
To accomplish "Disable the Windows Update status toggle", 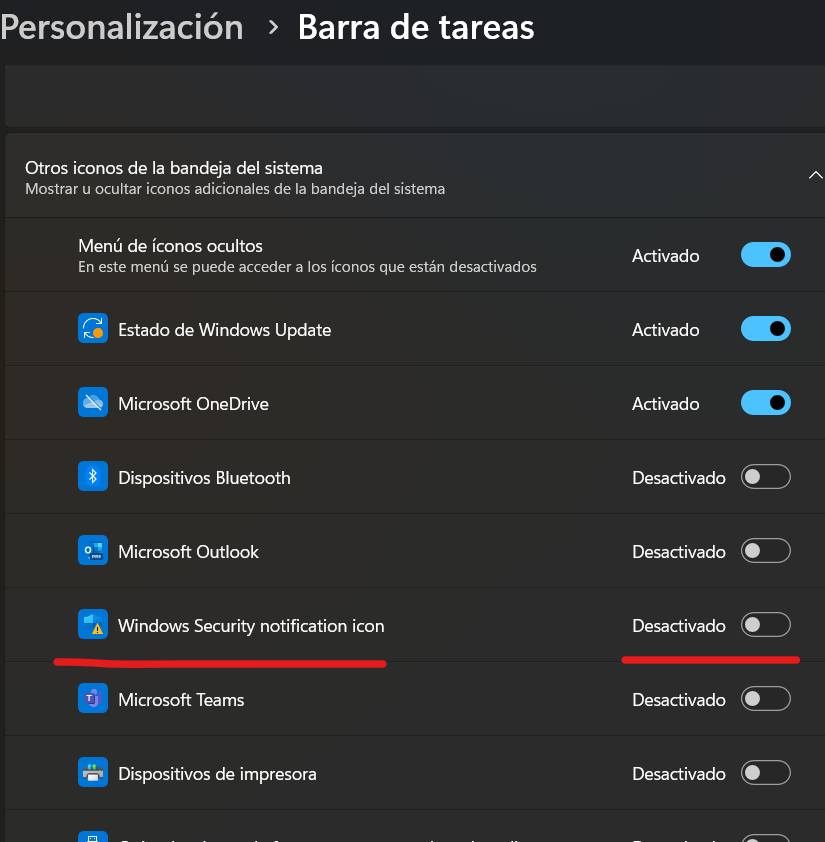I will point(765,329).
